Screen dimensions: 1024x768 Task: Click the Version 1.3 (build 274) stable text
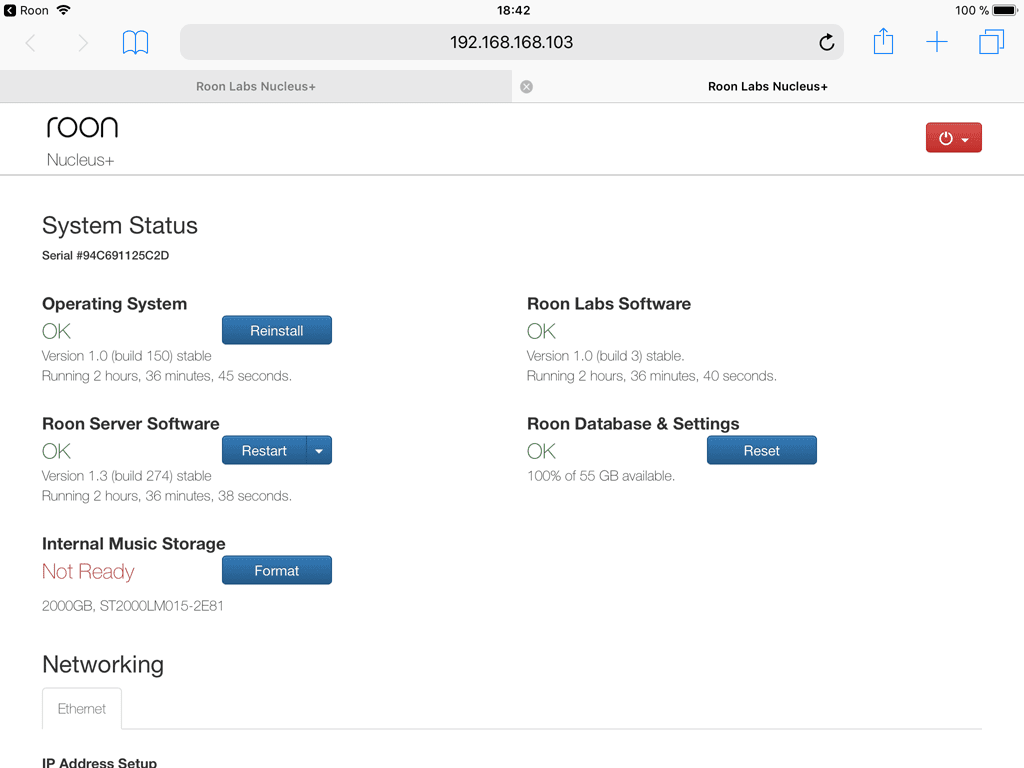[127, 476]
